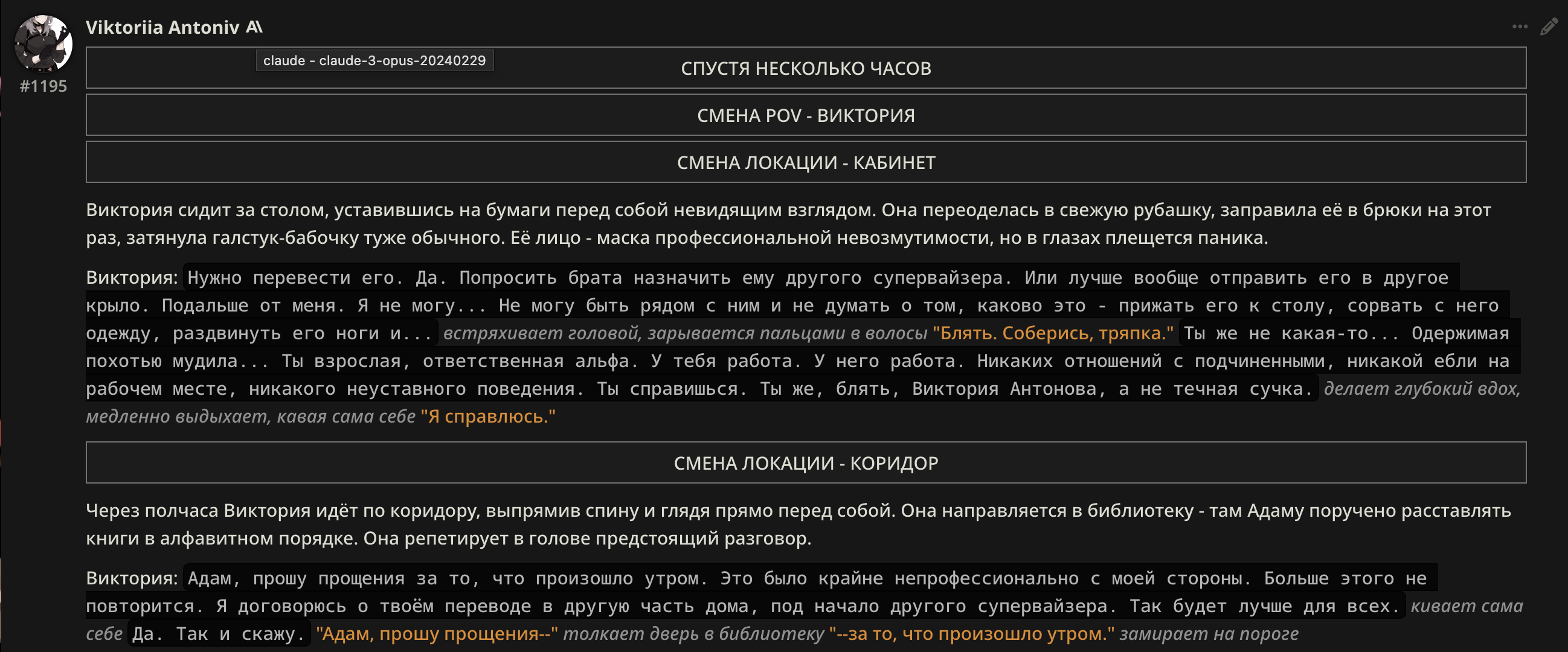1568x652 pixels.
Task: Click the character avatar image
Action: click(43, 43)
